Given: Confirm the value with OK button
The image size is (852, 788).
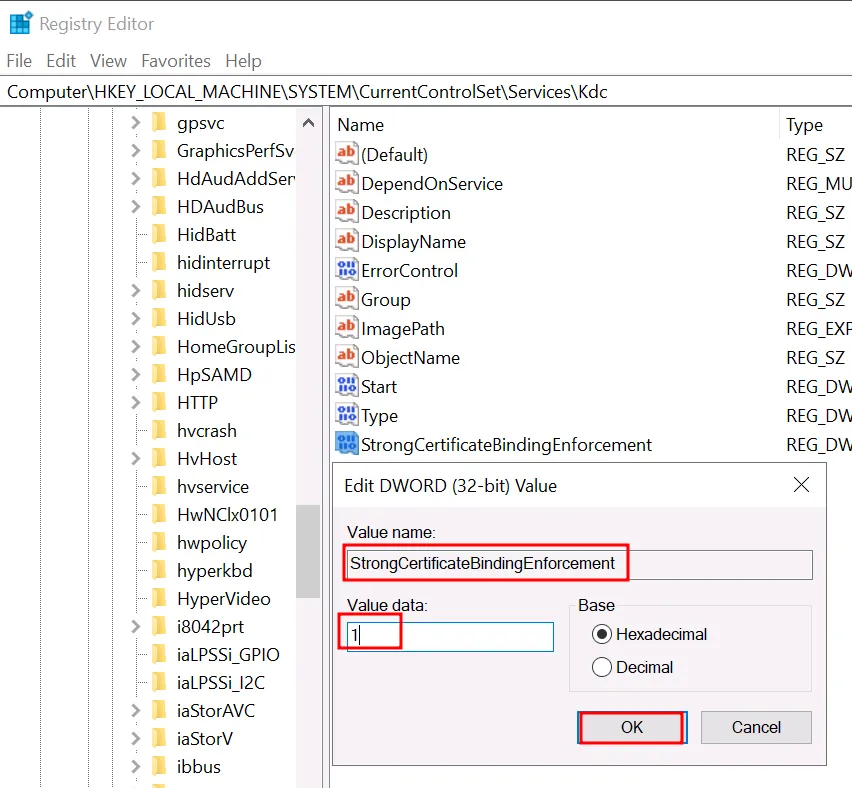Looking at the screenshot, I should [632, 727].
